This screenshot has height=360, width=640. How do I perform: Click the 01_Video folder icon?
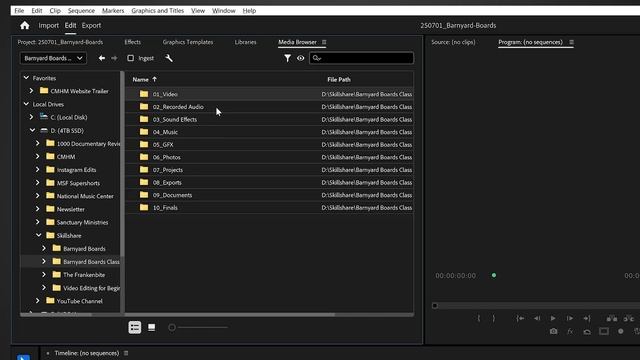click(144, 94)
